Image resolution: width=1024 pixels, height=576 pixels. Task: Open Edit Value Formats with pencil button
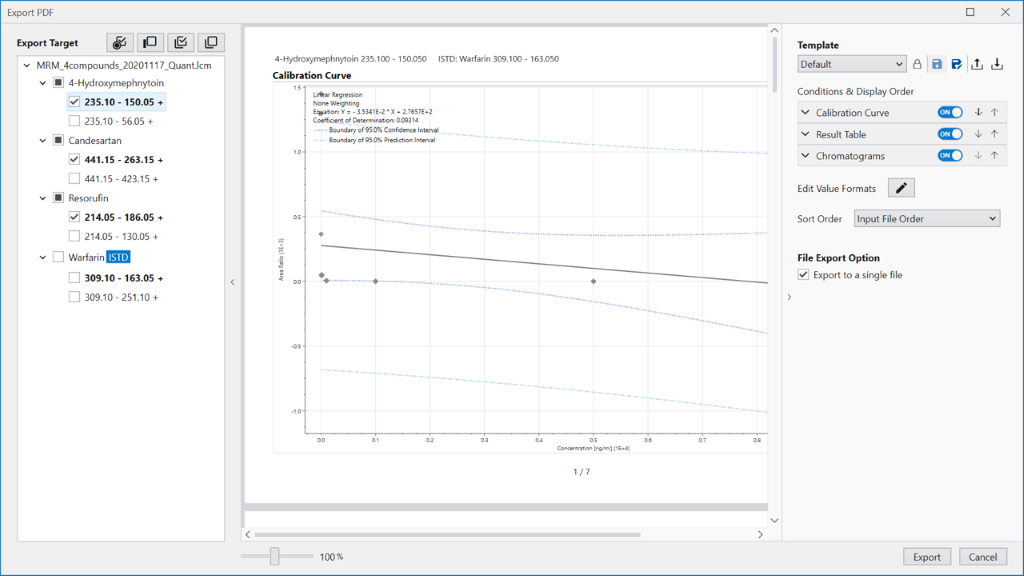pos(901,188)
